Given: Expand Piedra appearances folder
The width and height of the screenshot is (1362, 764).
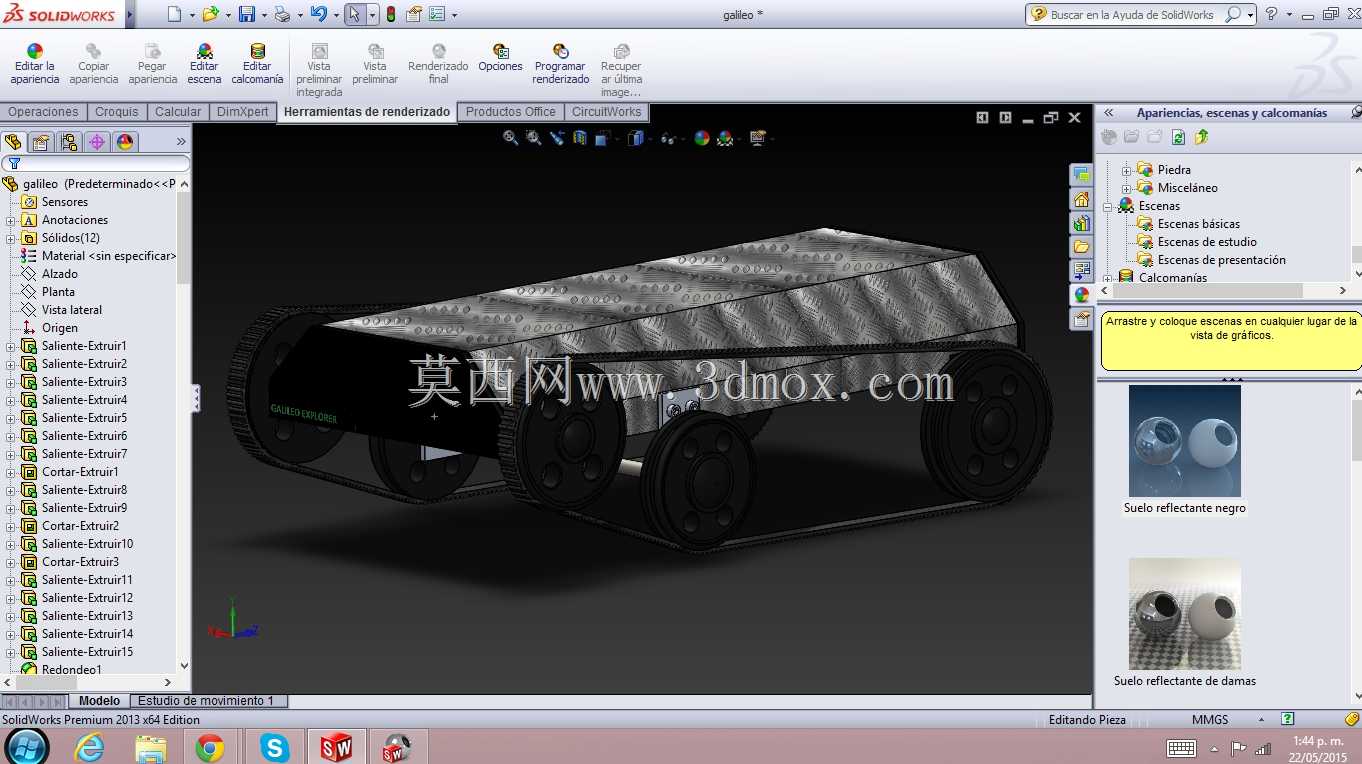Looking at the screenshot, I should [1126, 170].
